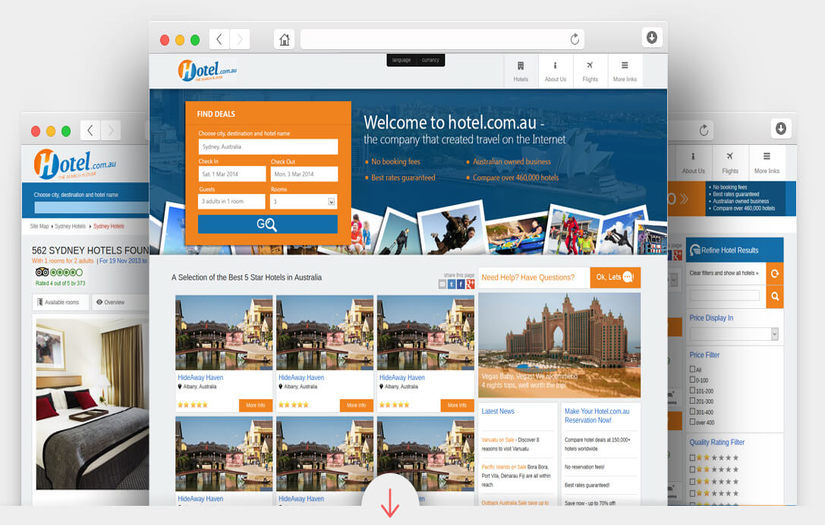Viewport: 825px width, 525px height.
Task: Click 'Clear filters and show all hotels' link
Action: click(724, 273)
